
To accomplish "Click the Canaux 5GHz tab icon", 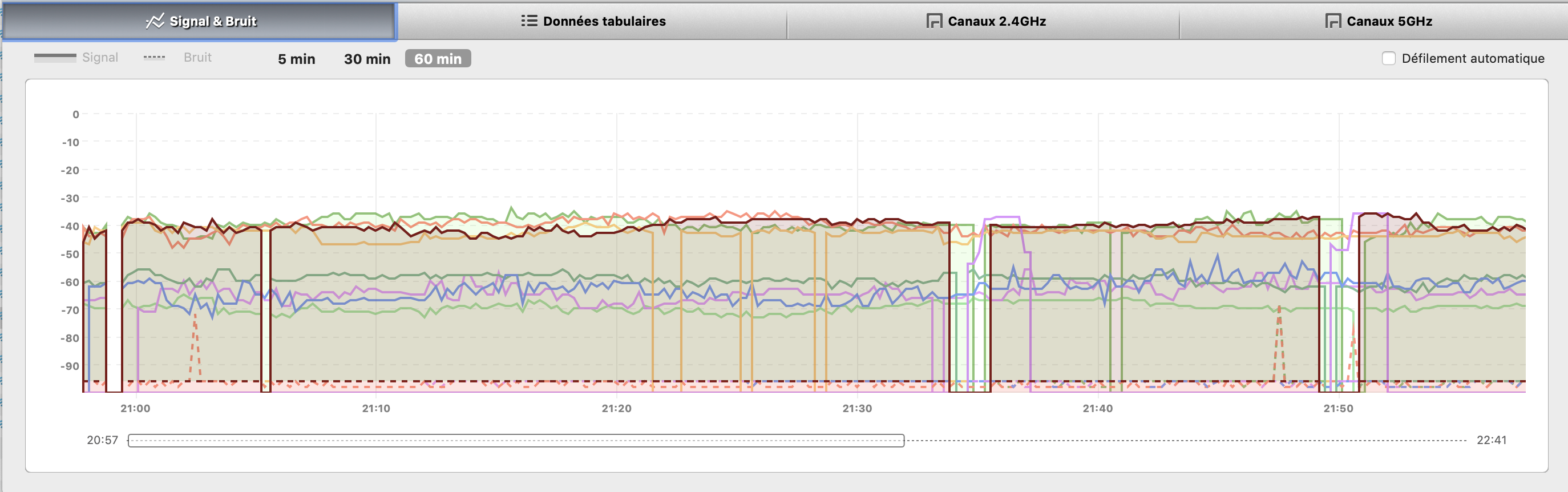I will pyautogui.click(x=1332, y=21).
